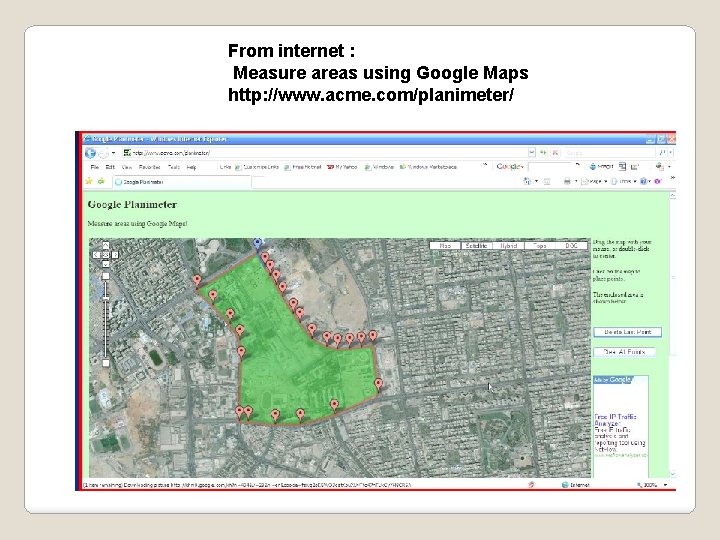This screenshot has height=540, width=720.
Task: Open the Tools menu
Action: pos(174,167)
